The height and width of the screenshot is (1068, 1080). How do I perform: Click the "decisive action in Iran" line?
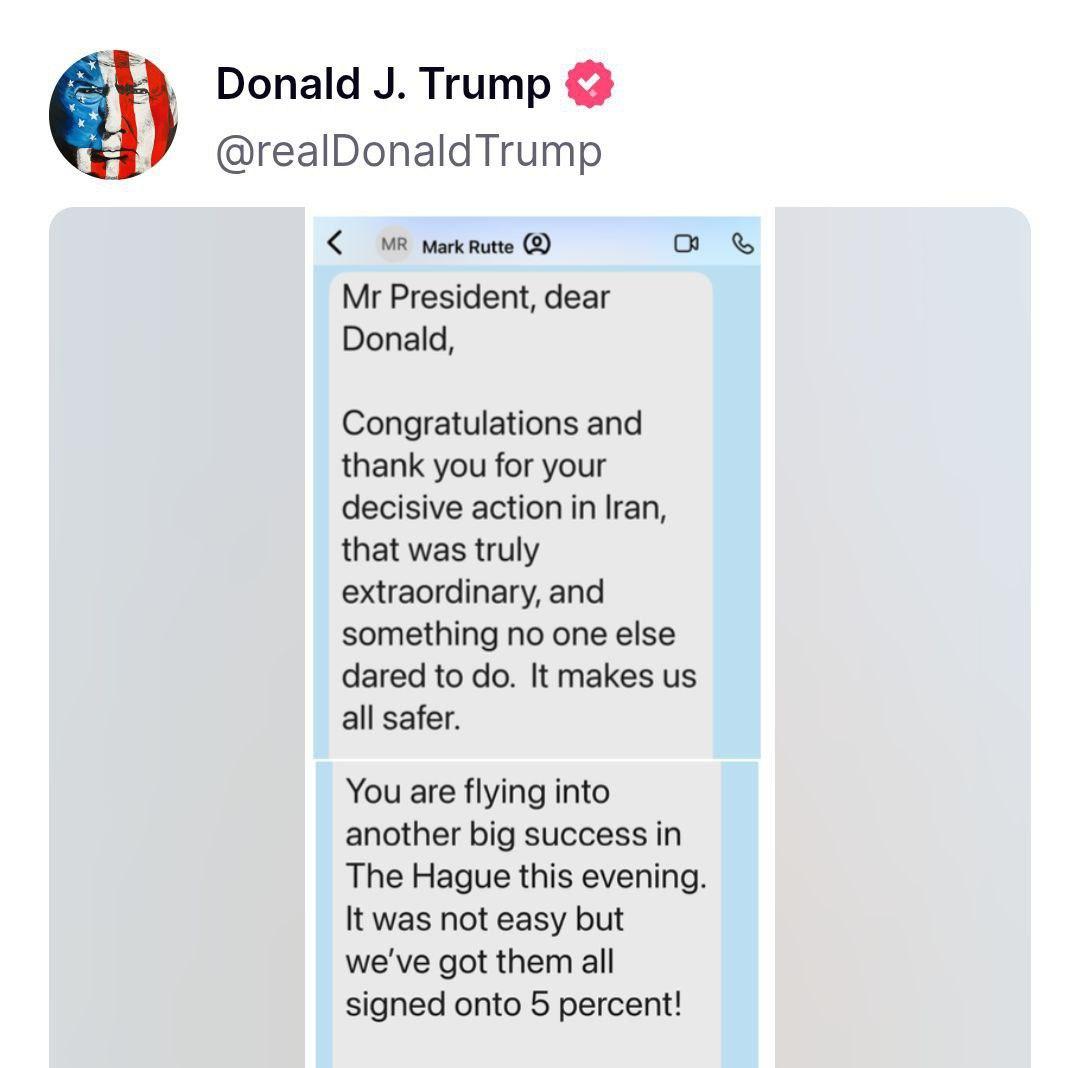tap(503, 507)
